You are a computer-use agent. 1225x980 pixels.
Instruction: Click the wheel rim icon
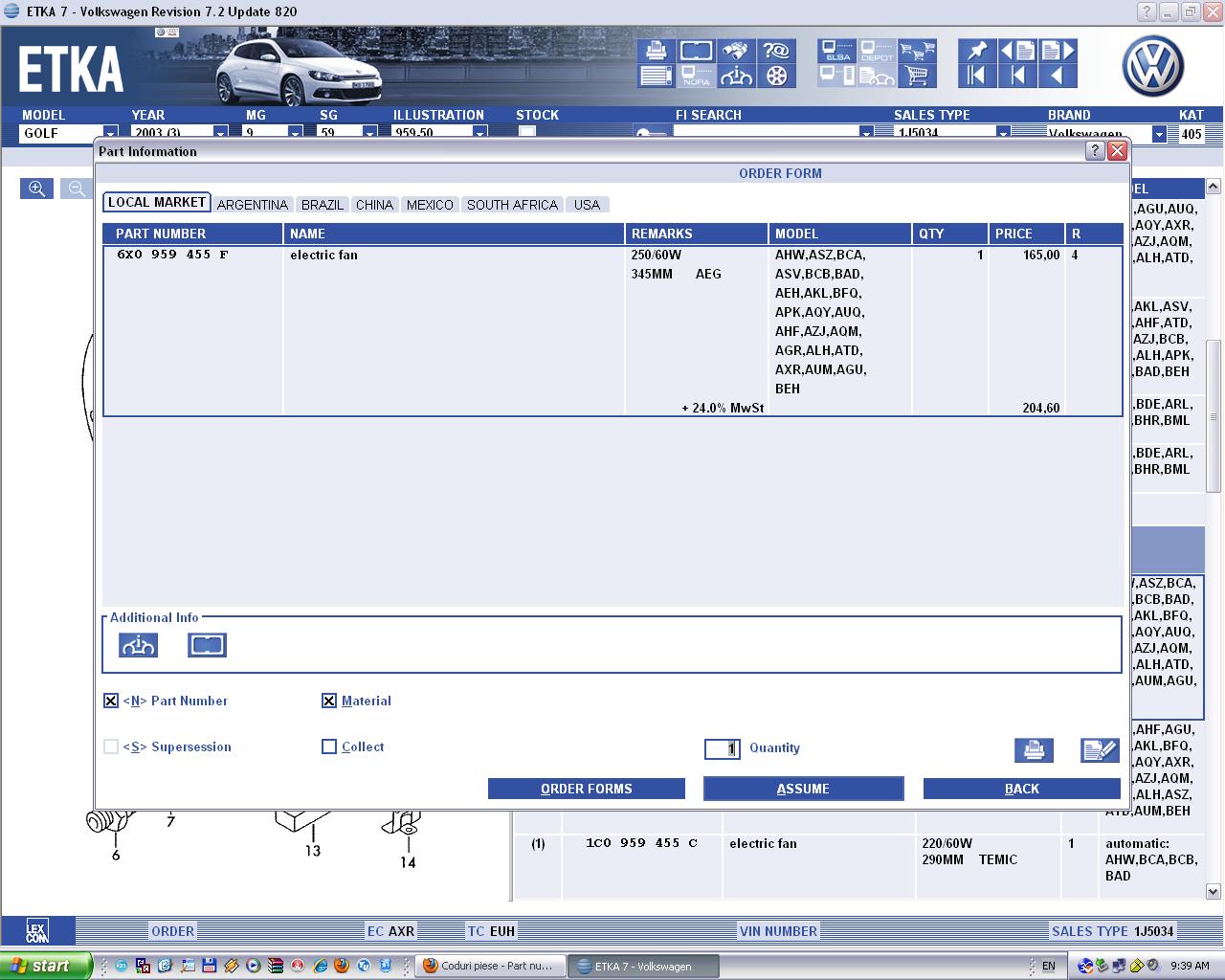point(777,76)
